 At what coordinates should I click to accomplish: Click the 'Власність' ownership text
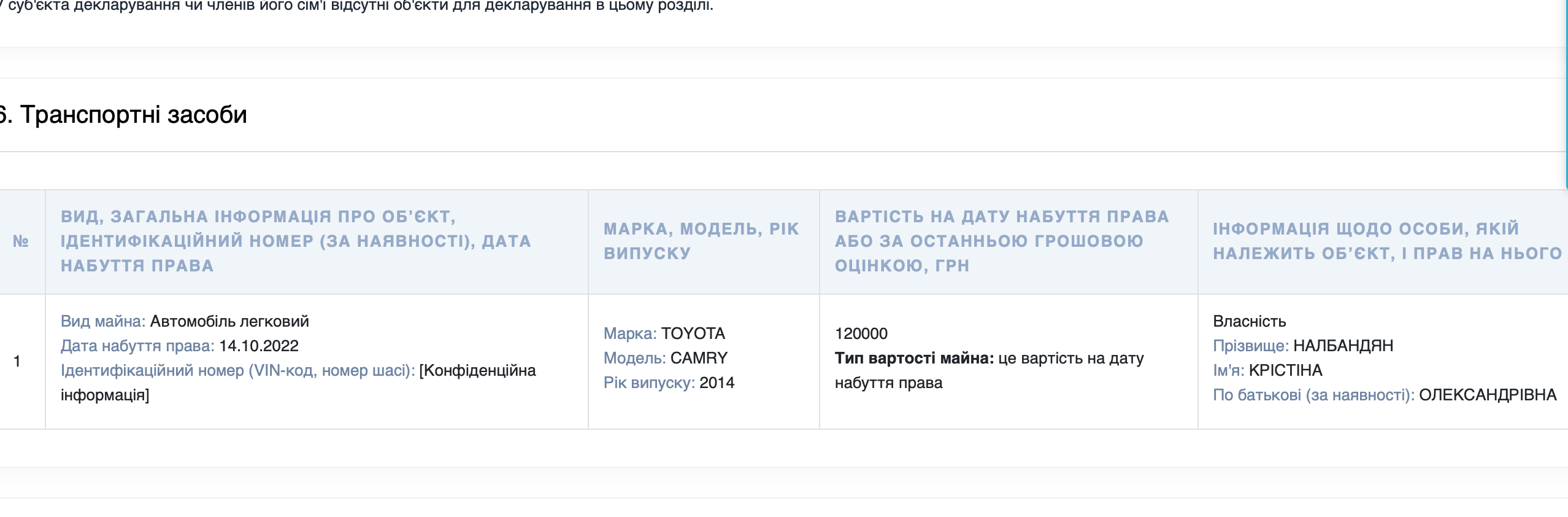1249,321
